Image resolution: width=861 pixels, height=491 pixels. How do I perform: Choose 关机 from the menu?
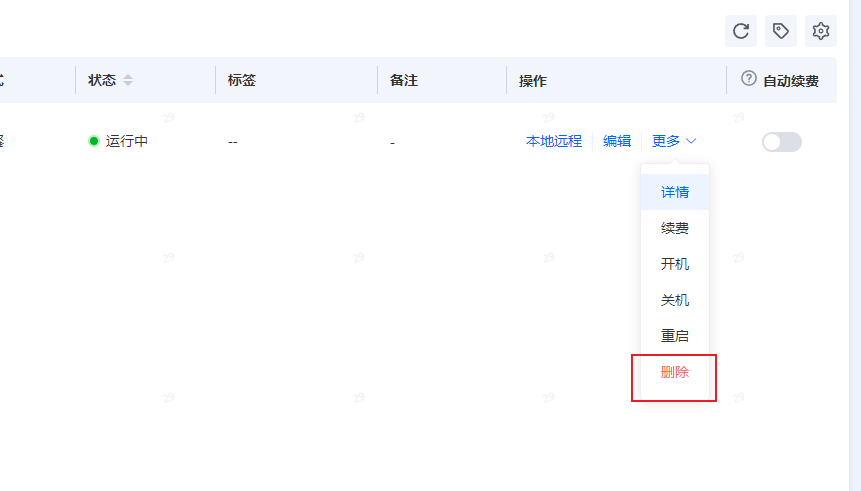pos(675,300)
